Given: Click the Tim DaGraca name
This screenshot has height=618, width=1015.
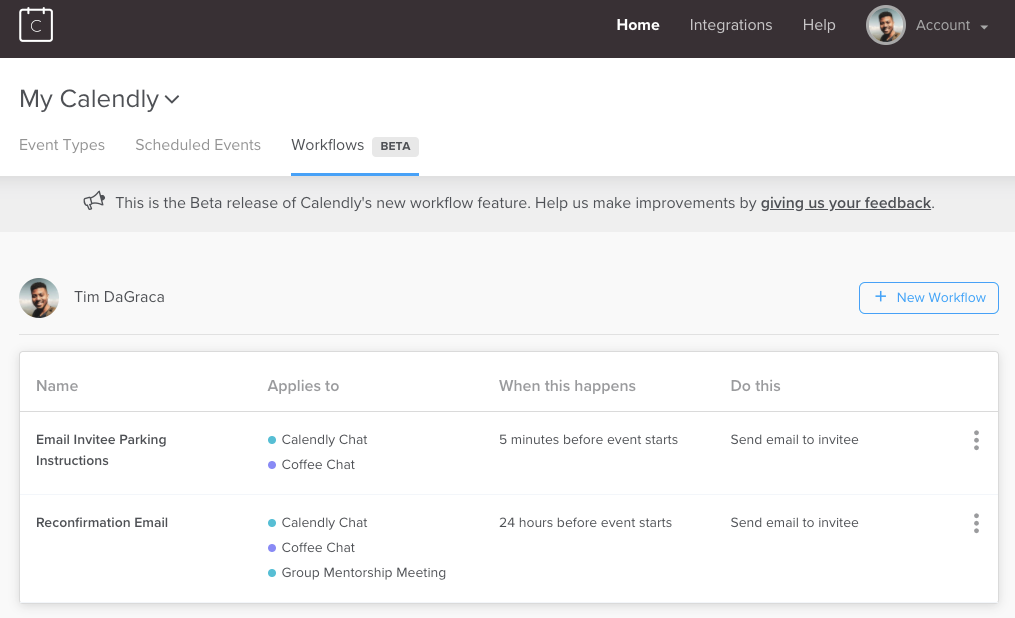Looking at the screenshot, I should tap(119, 297).
